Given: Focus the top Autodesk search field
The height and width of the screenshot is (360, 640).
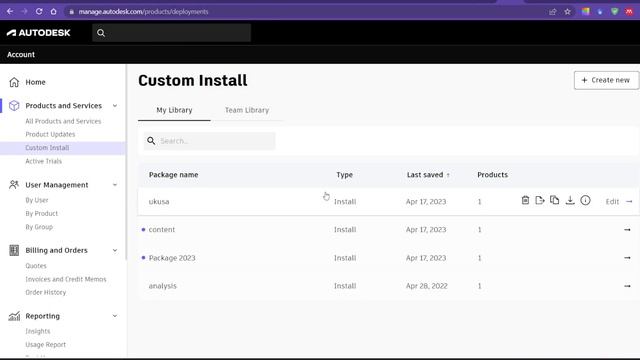Looking at the screenshot, I should pyautogui.click(x=171, y=33).
